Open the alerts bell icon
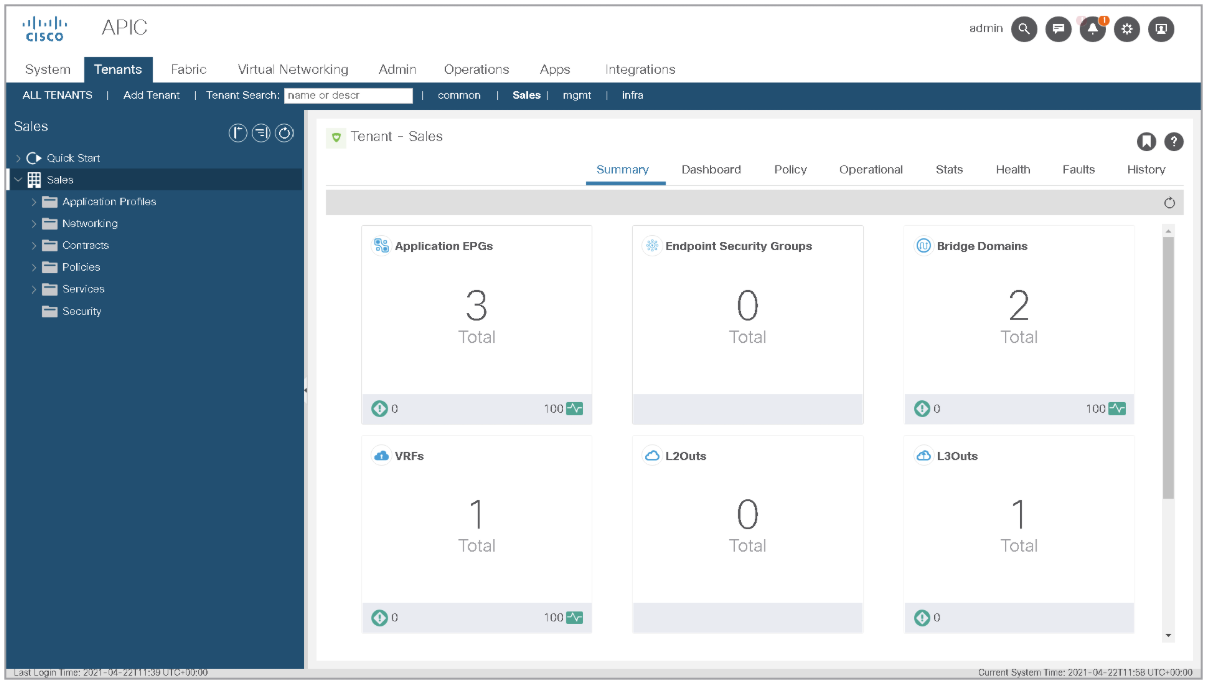 1092,29
